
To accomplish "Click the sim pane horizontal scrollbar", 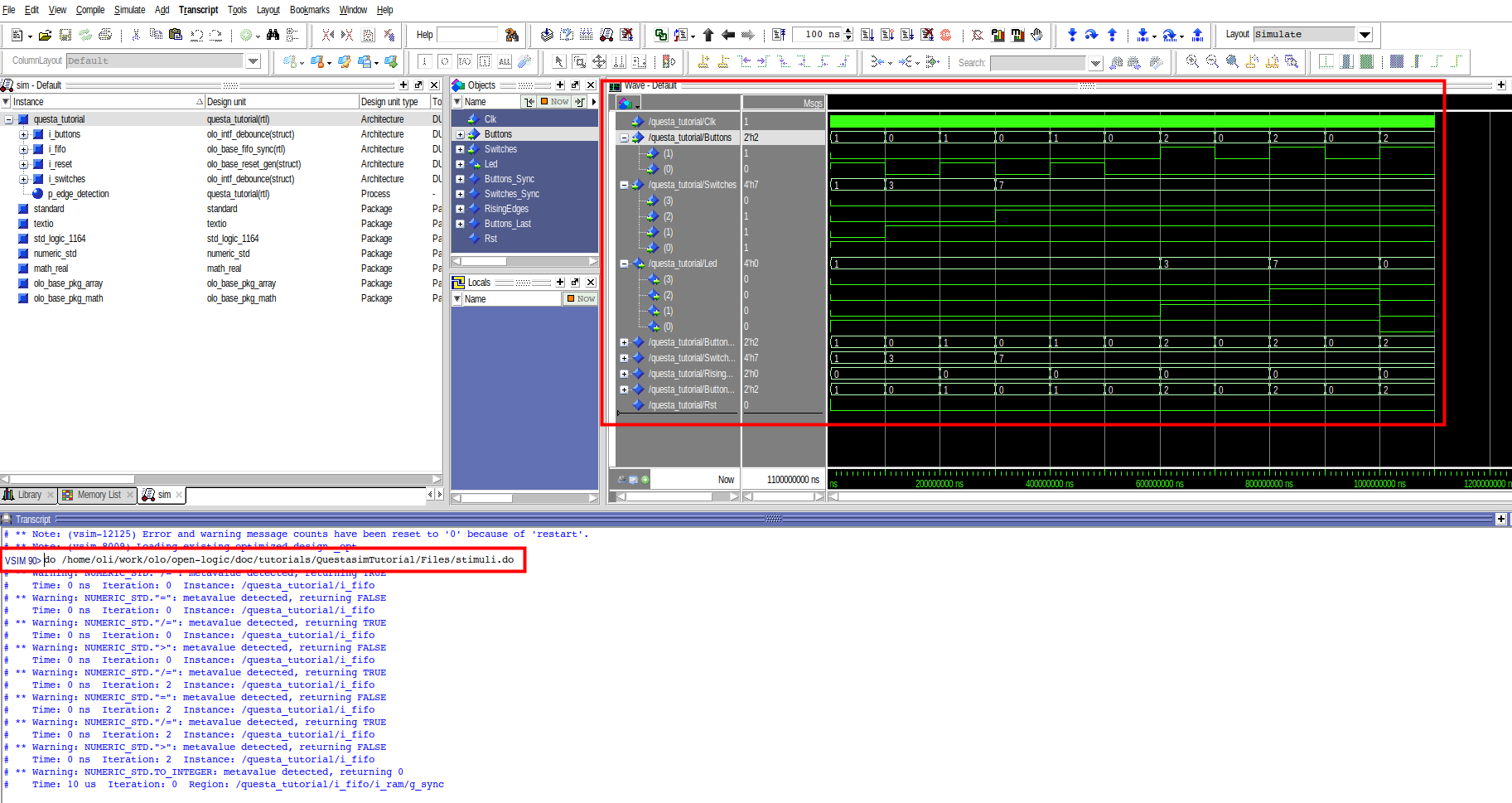I will point(220,479).
